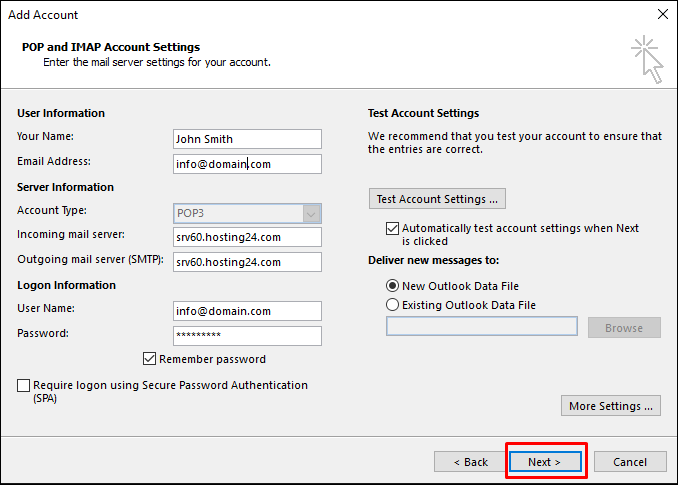Go back with the Back button
678x485 pixels.
(x=471, y=462)
